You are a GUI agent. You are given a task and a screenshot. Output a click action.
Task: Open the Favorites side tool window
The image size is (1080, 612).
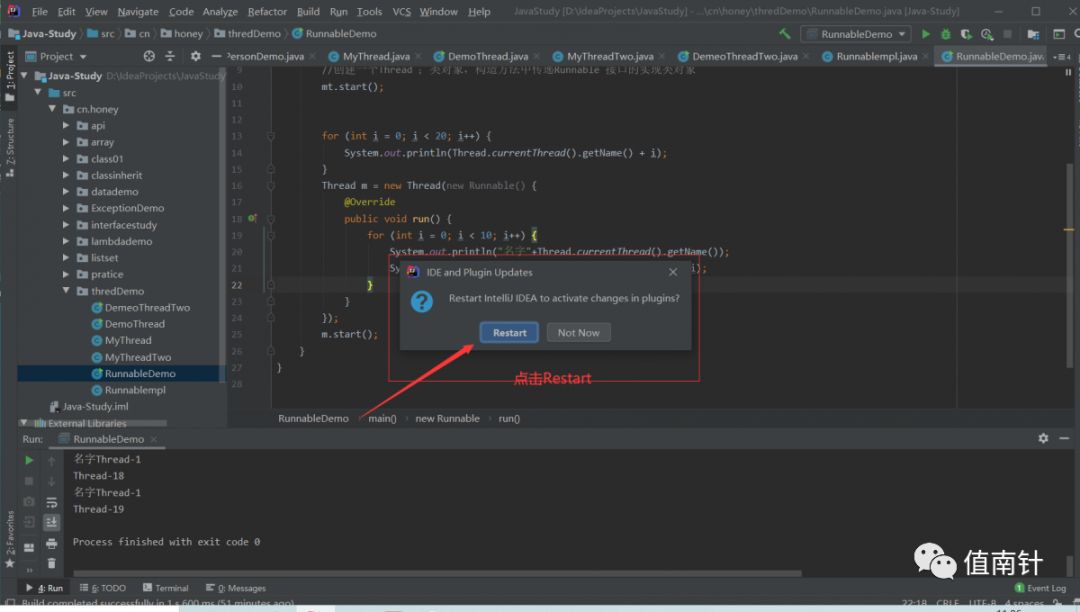click(10, 540)
